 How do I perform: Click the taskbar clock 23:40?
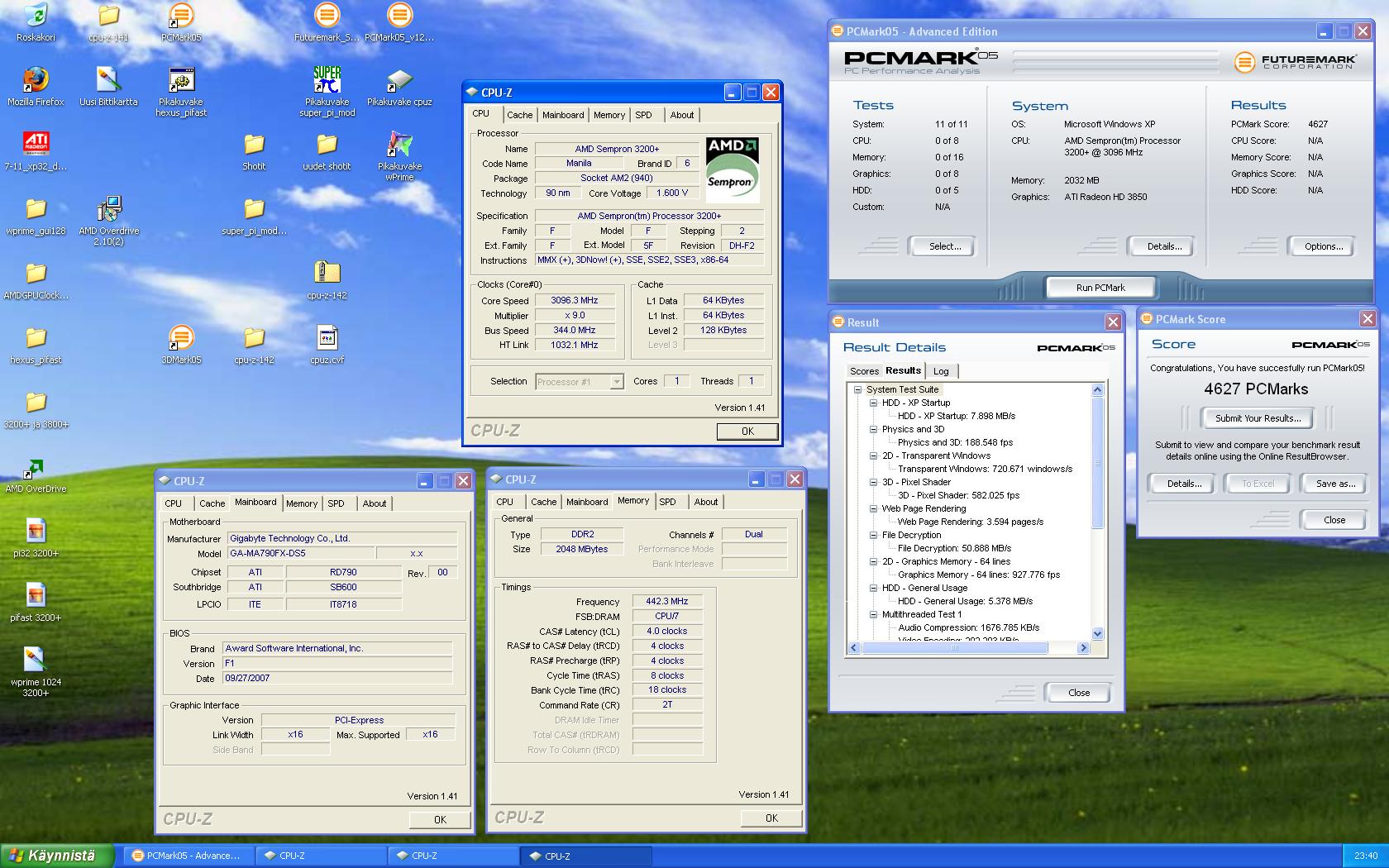[1366, 856]
